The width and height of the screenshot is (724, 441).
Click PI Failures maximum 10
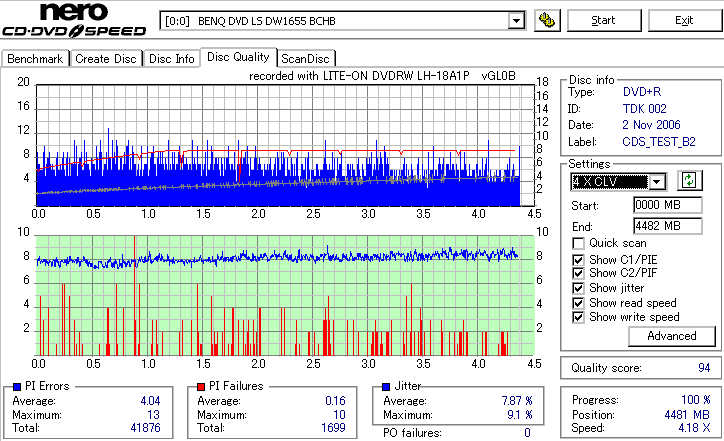click(x=339, y=415)
